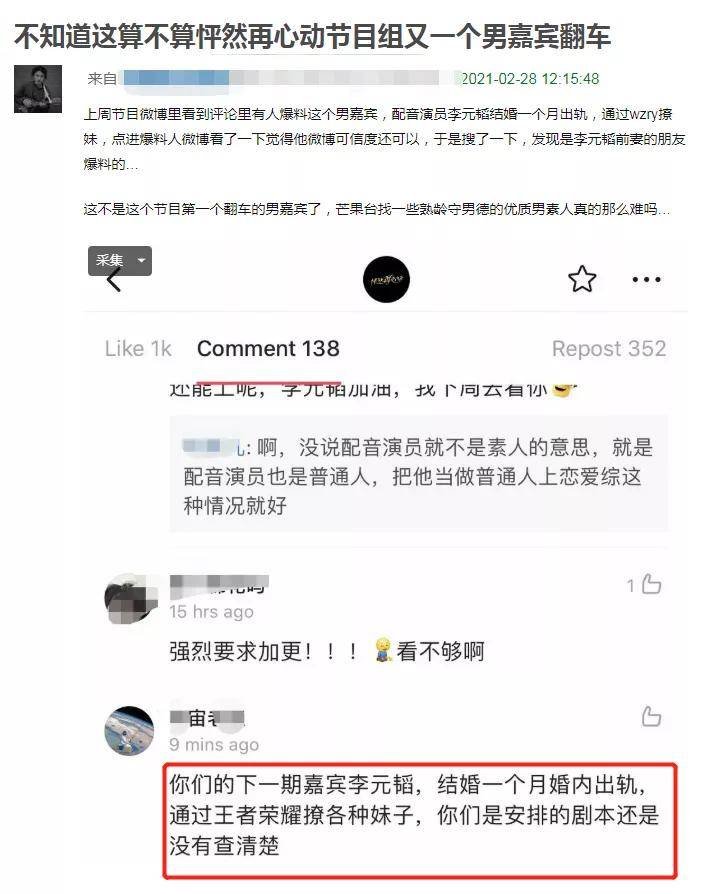This screenshot has height=894, width=715.
Task: Open the post title about 怦然再心动
Action: coord(312,36)
